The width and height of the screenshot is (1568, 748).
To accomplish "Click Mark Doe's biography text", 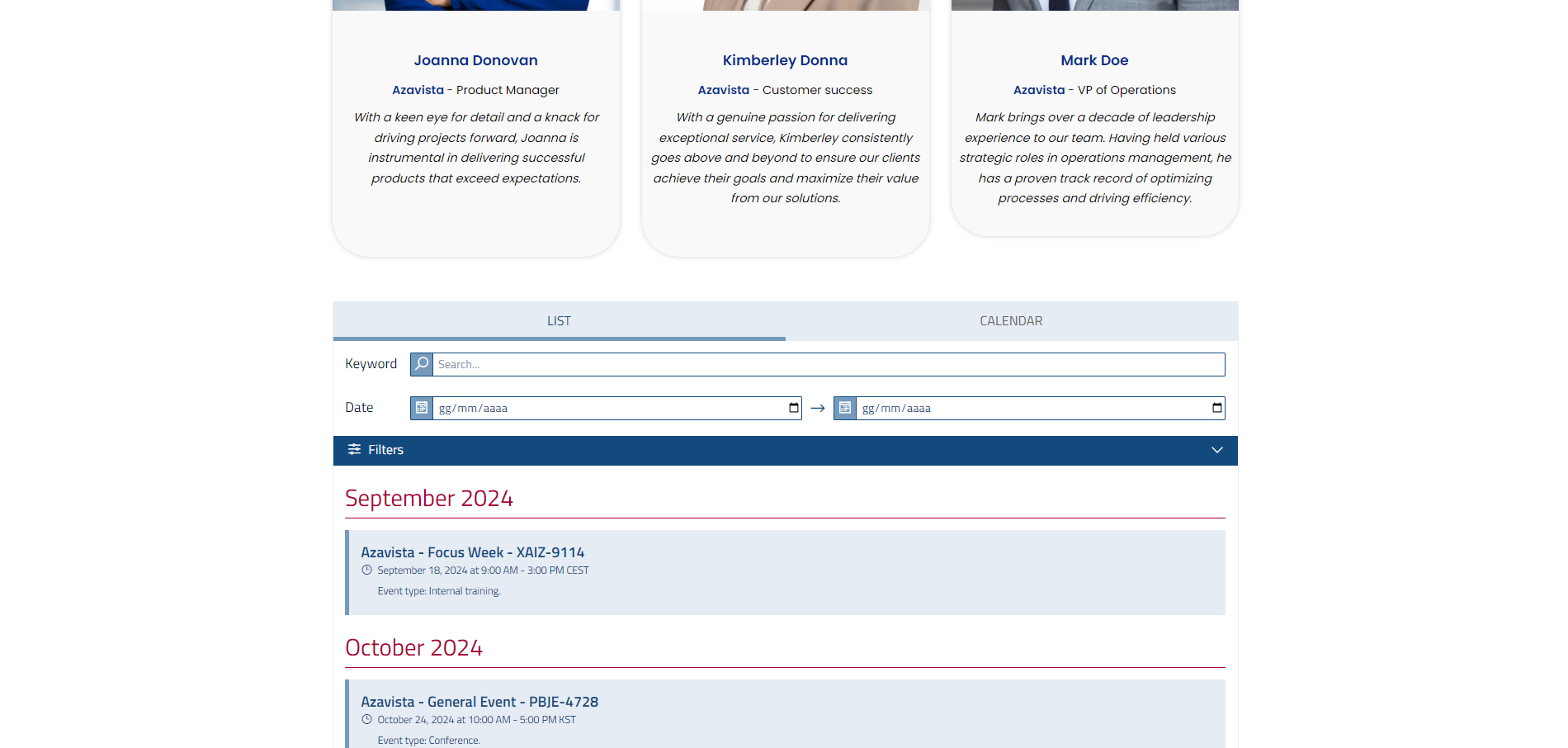I will click(1095, 158).
